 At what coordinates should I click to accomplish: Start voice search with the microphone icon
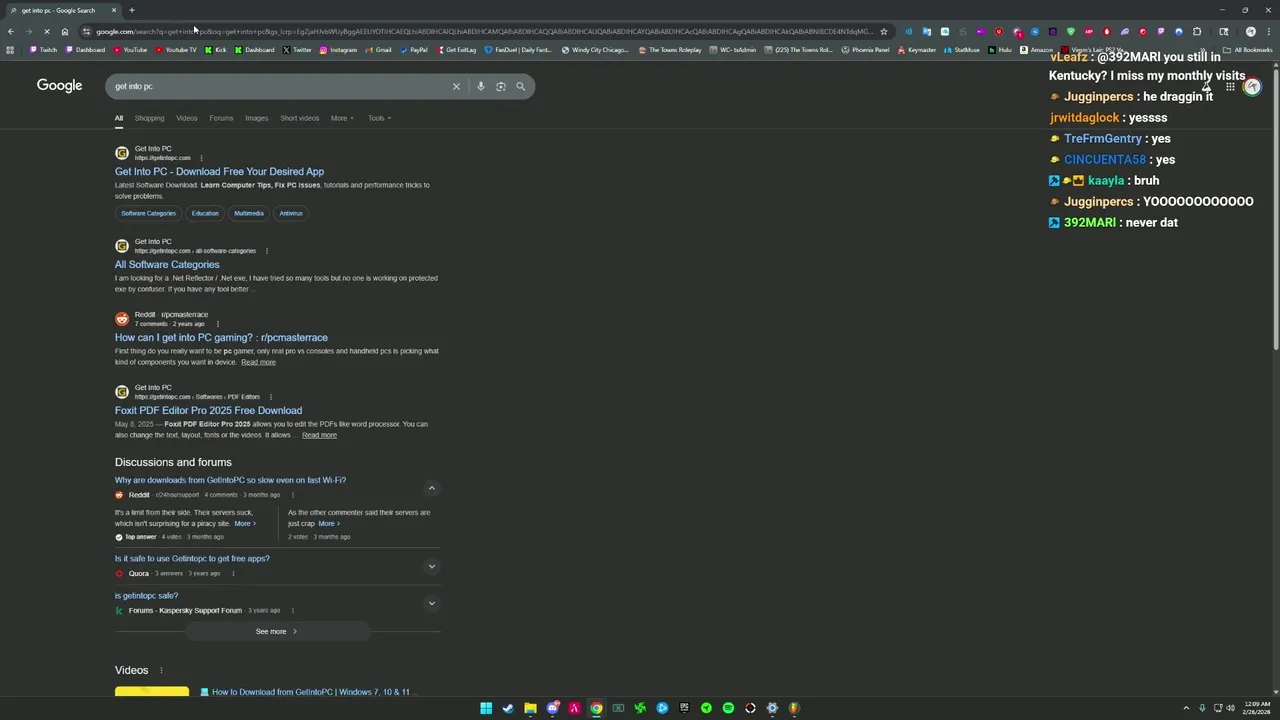[x=481, y=86]
